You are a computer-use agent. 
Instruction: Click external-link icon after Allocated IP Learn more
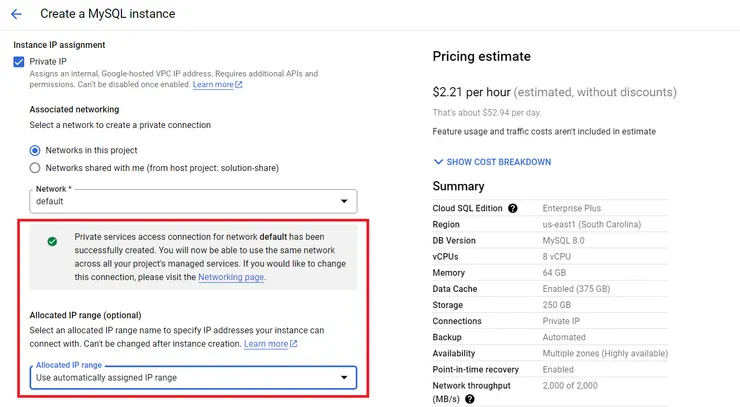click(x=294, y=344)
